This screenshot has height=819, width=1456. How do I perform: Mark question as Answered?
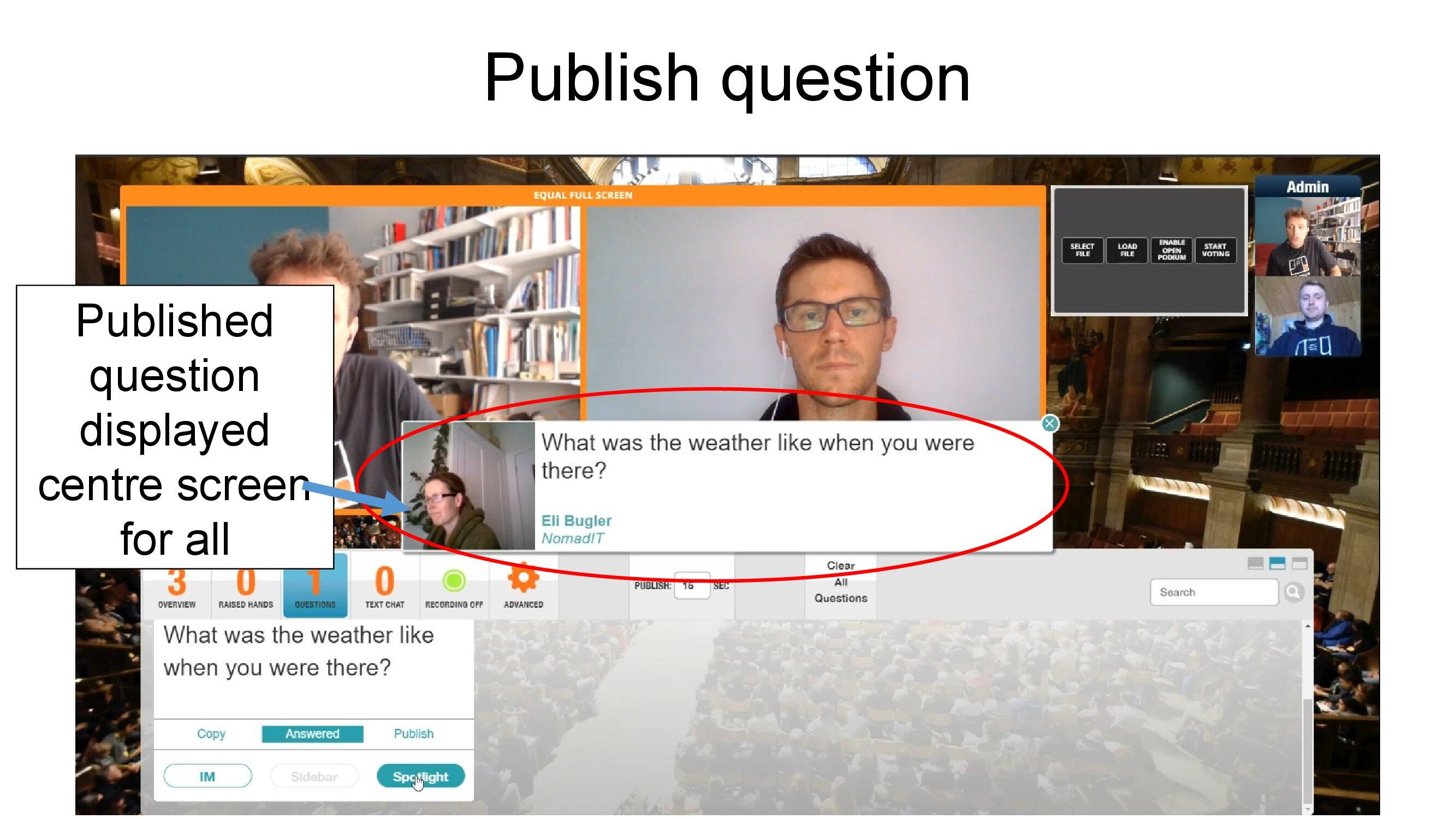[312, 734]
